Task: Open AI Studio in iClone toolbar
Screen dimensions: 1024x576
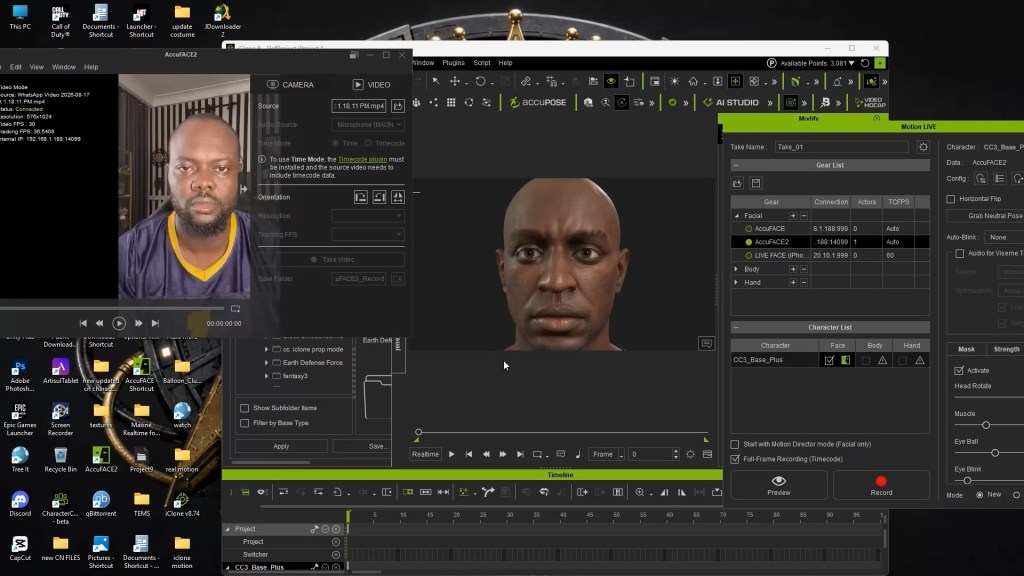Action: click(x=731, y=103)
